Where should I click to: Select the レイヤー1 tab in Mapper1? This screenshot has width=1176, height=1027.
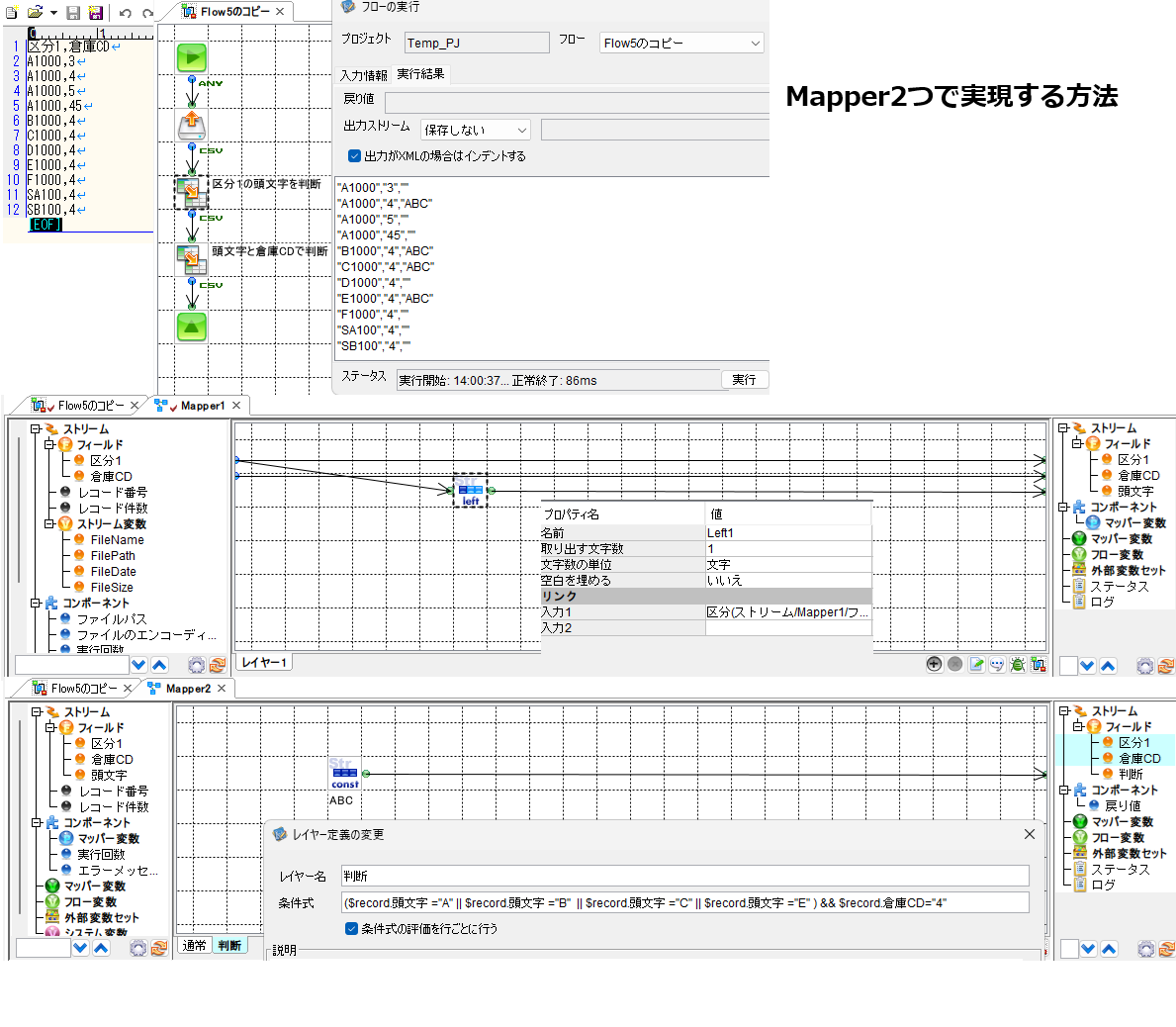pyautogui.click(x=264, y=663)
